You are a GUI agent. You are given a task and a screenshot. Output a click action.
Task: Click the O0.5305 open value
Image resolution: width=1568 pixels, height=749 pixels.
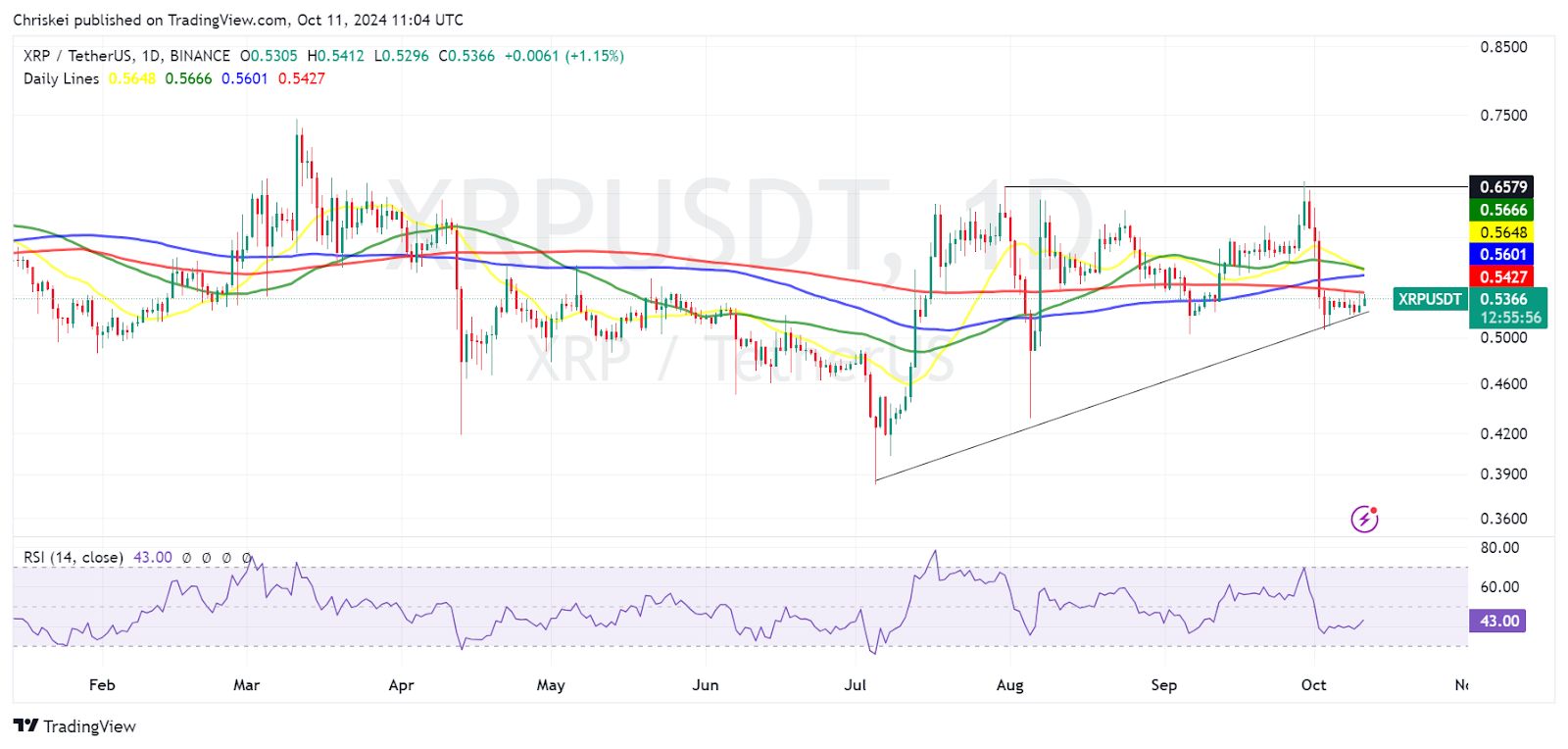tap(269, 56)
